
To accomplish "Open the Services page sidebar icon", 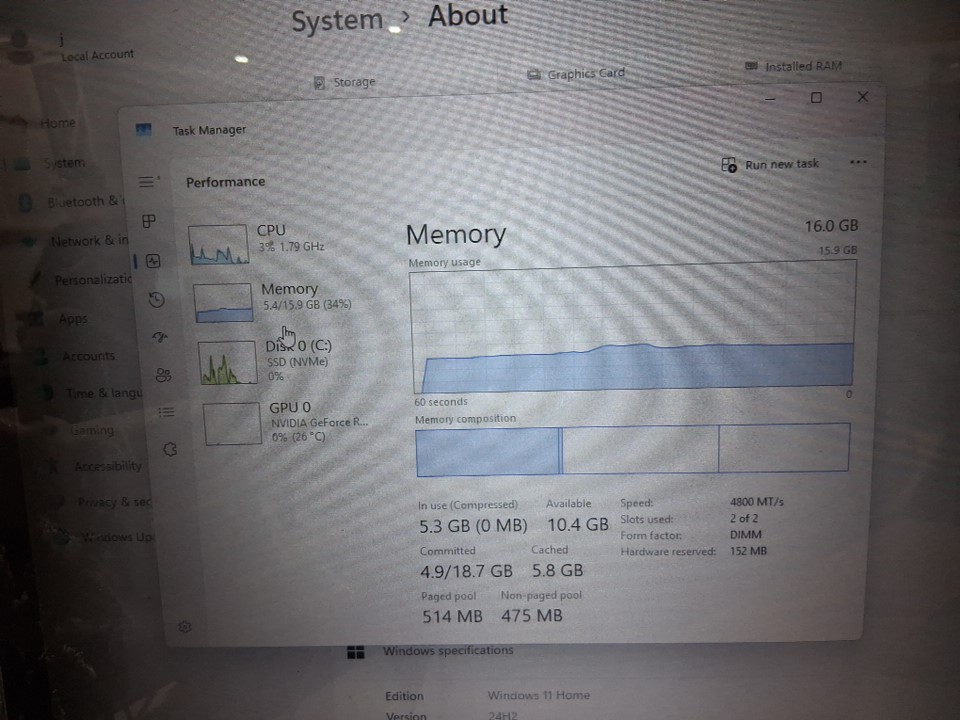I will [x=170, y=450].
